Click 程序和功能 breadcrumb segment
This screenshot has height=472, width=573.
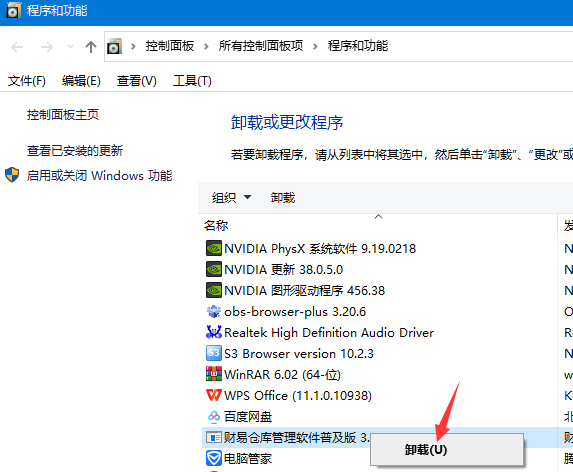(x=358, y=46)
